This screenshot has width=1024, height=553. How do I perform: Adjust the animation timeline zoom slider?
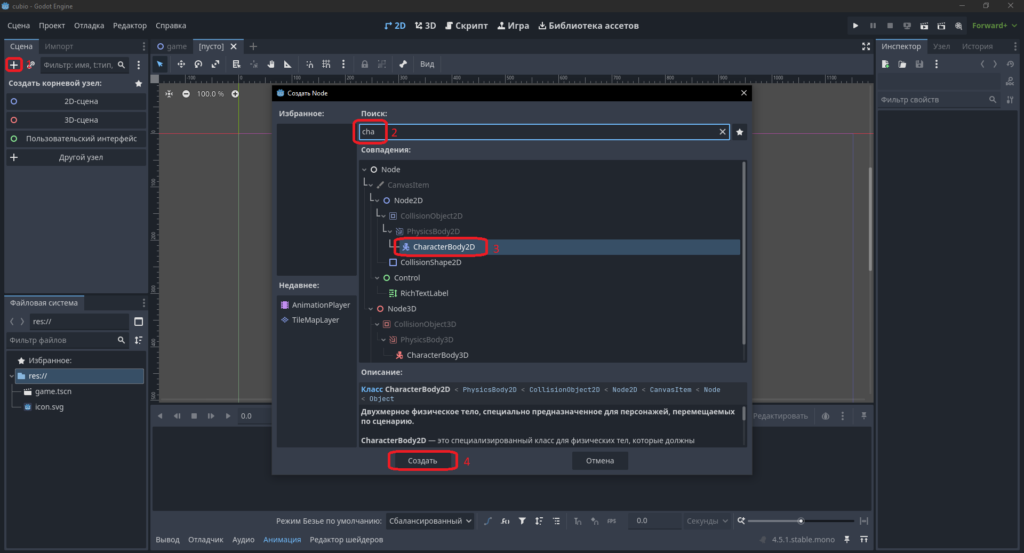[x=801, y=521]
